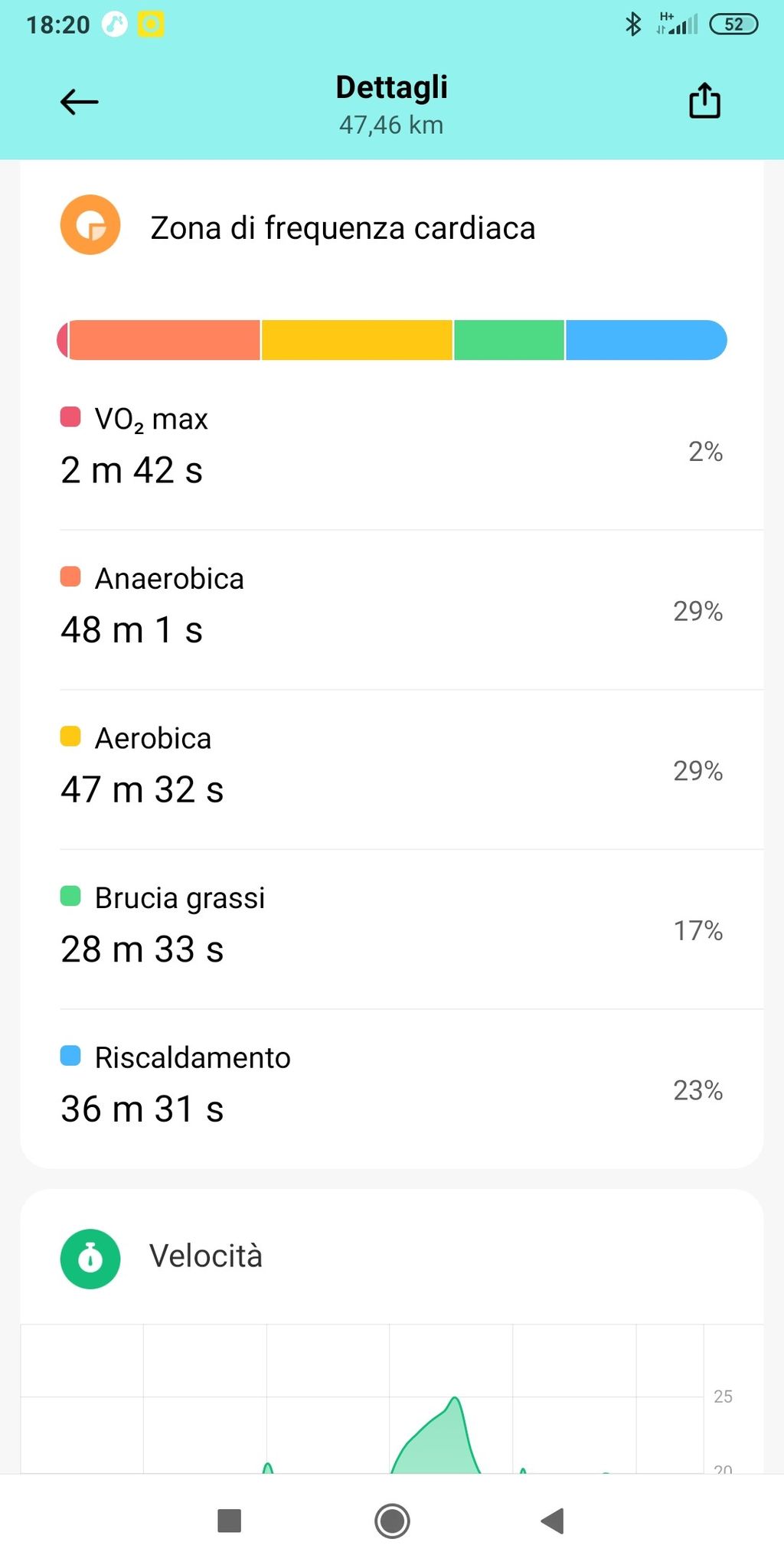This screenshot has height=1568, width=784.
Task: Tap the Android recent apps square button
Action: coord(230,1521)
